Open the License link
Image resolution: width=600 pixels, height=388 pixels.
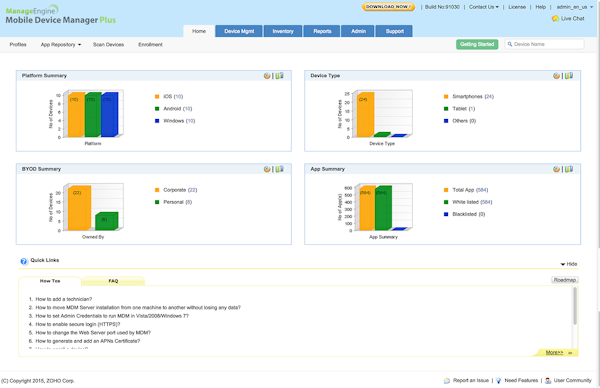517,7
